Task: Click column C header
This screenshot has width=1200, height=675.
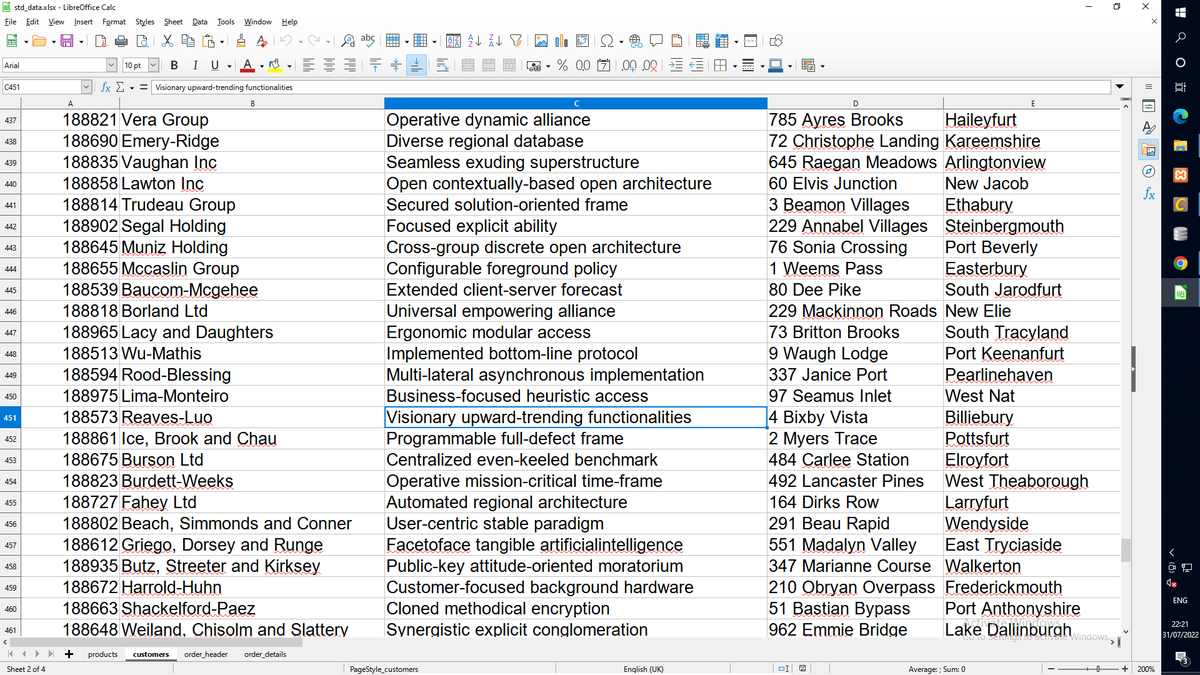Action: [576, 103]
